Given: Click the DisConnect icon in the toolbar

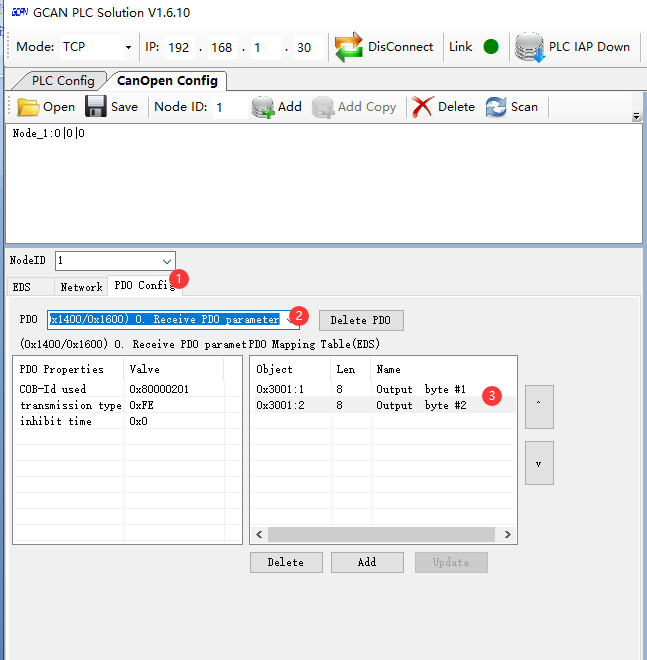Looking at the screenshot, I should point(349,47).
